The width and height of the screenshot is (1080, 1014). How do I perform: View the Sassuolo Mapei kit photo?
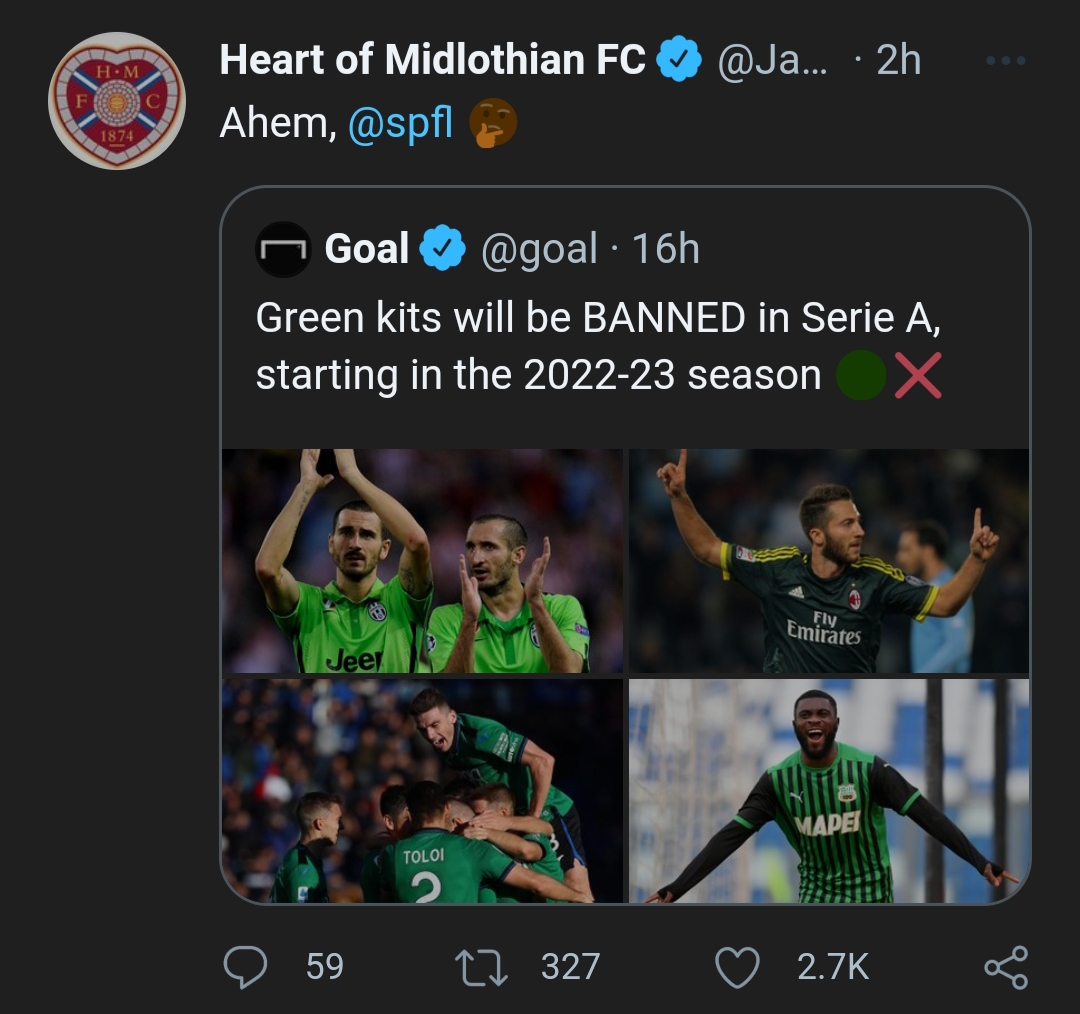[x=829, y=791]
